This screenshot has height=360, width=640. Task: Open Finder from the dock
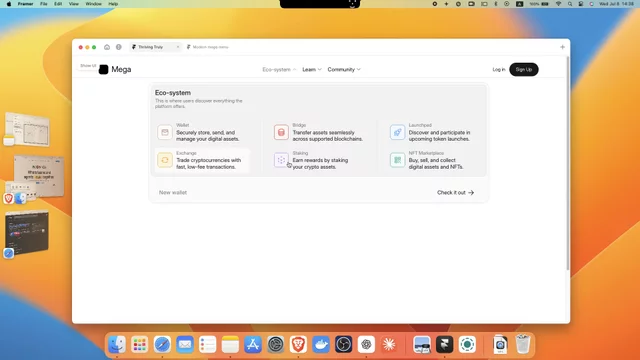(x=117, y=344)
